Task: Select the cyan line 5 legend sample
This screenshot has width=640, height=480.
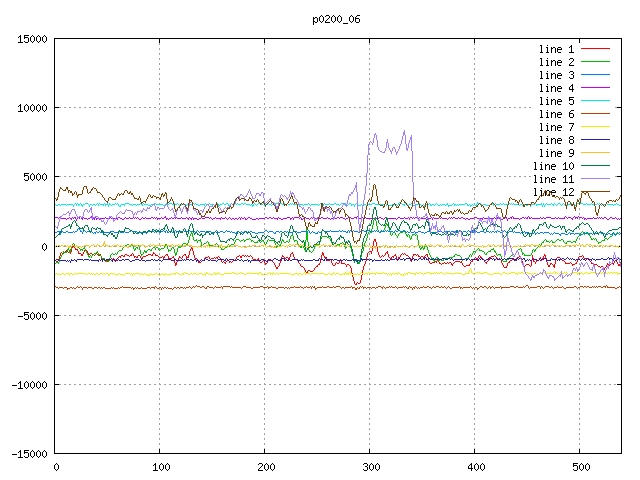Action: [595, 101]
